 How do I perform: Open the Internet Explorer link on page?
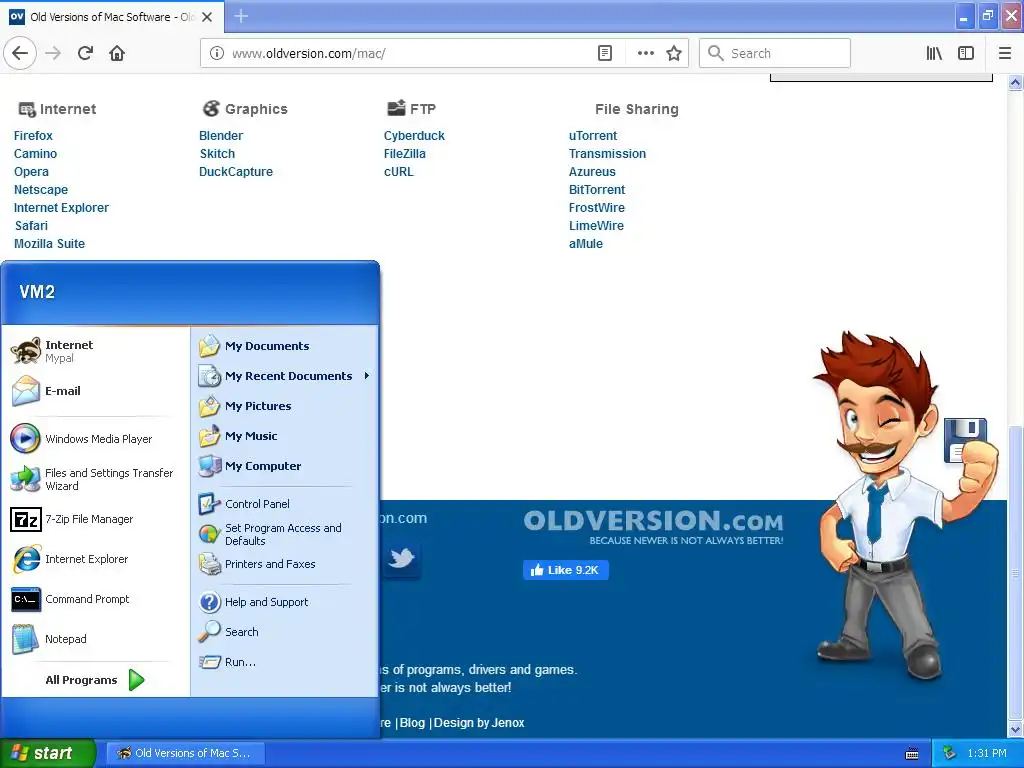[61, 208]
